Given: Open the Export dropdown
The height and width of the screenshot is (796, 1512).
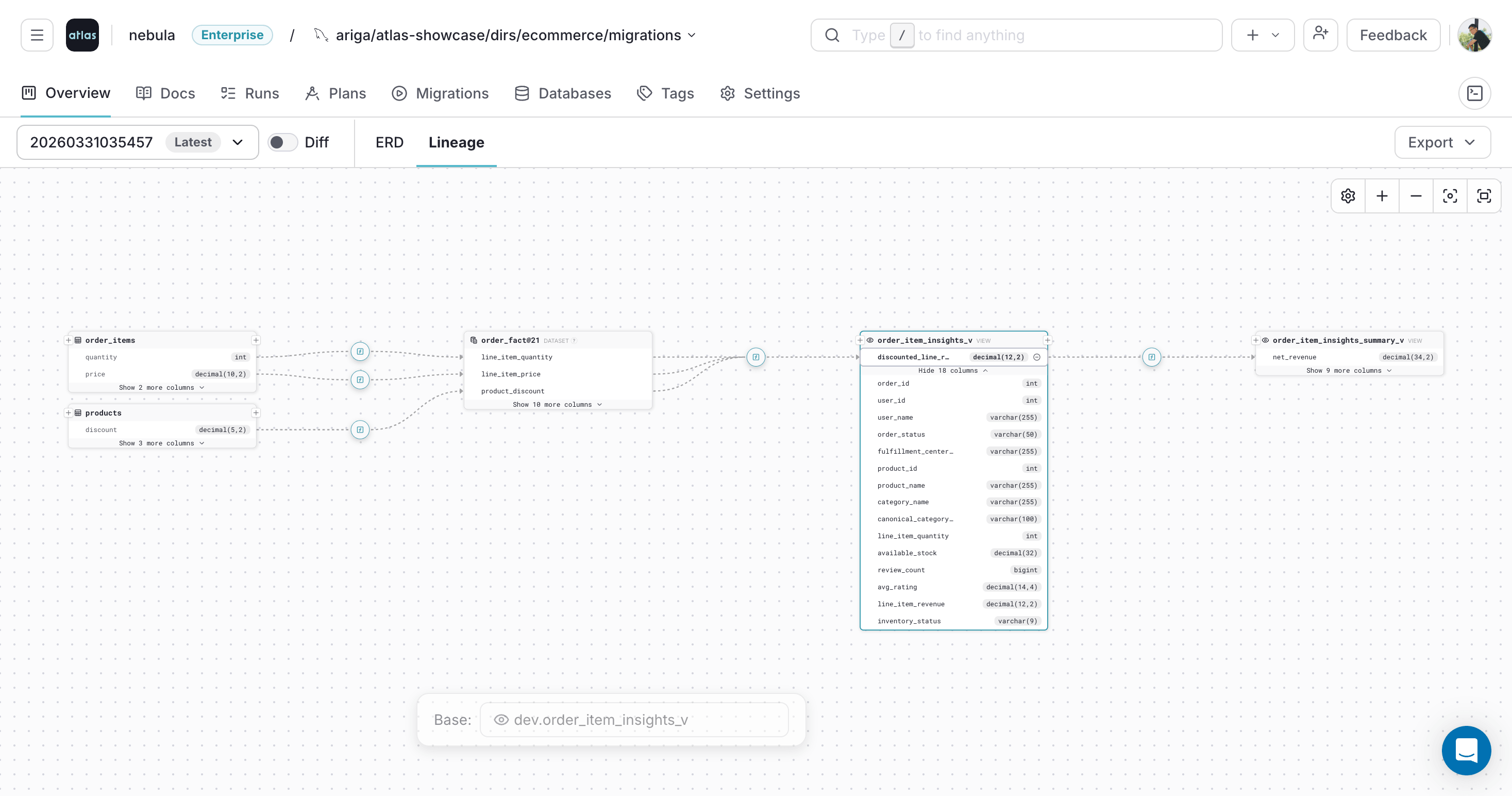Looking at the screenshot, I should click(x=1443, y=142).
